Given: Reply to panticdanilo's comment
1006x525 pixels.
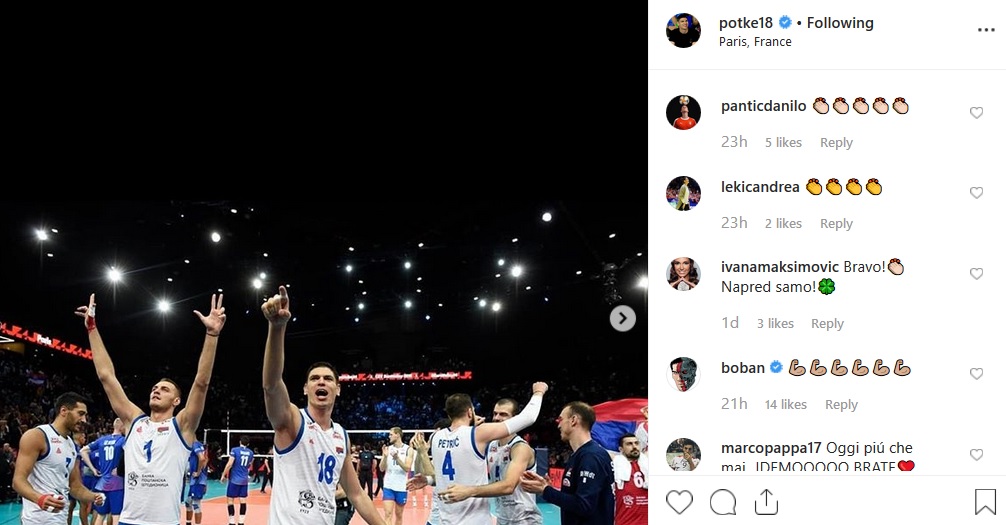Looking at the screenshot, I should [x=836, y=142].
